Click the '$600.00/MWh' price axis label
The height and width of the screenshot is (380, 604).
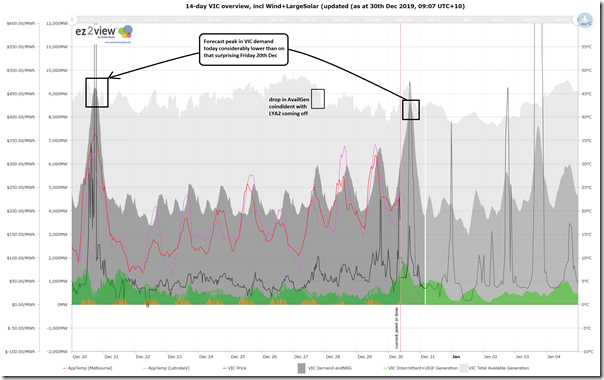21,24
